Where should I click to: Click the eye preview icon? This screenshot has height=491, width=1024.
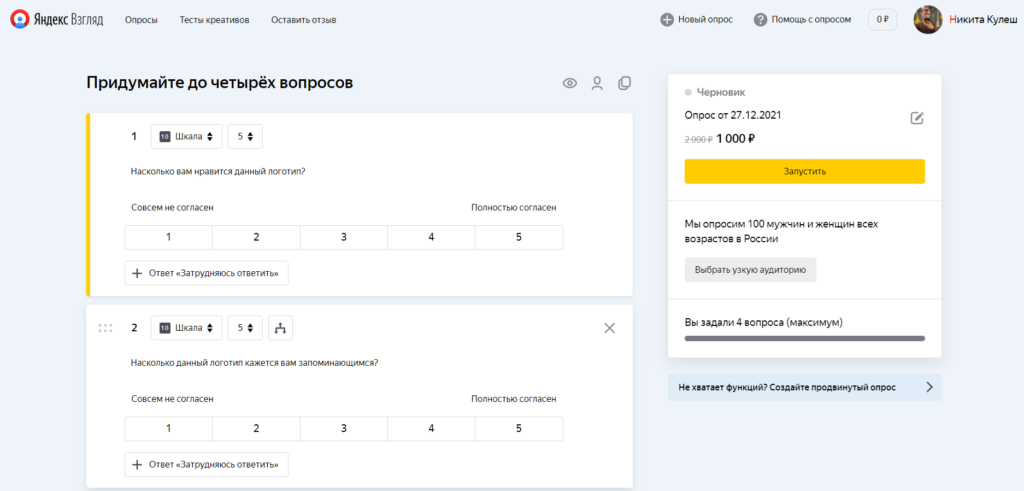point(570,84)
